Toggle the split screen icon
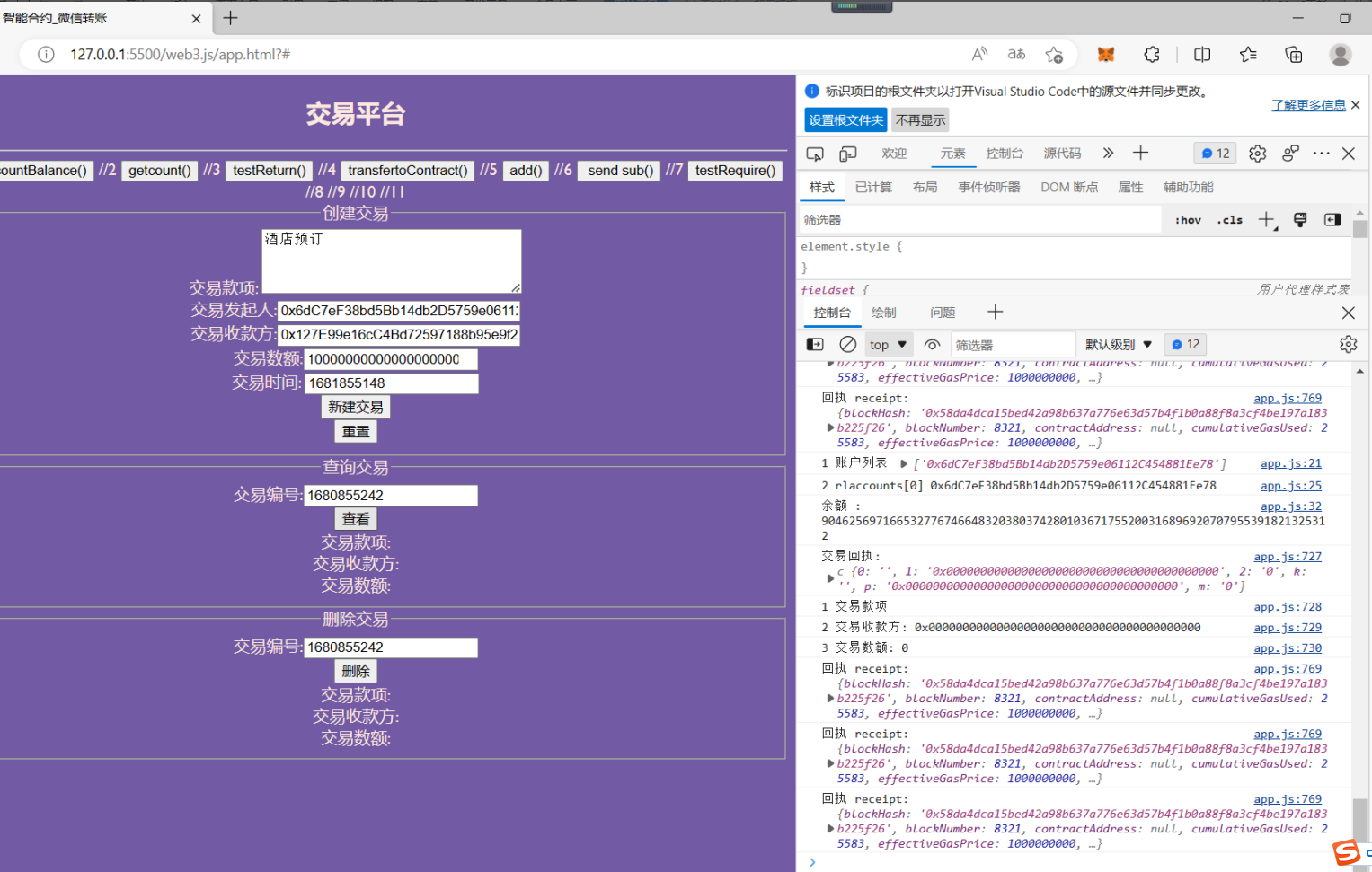The width and height of the screenshot is (1372, 872). pos(1202,55)
